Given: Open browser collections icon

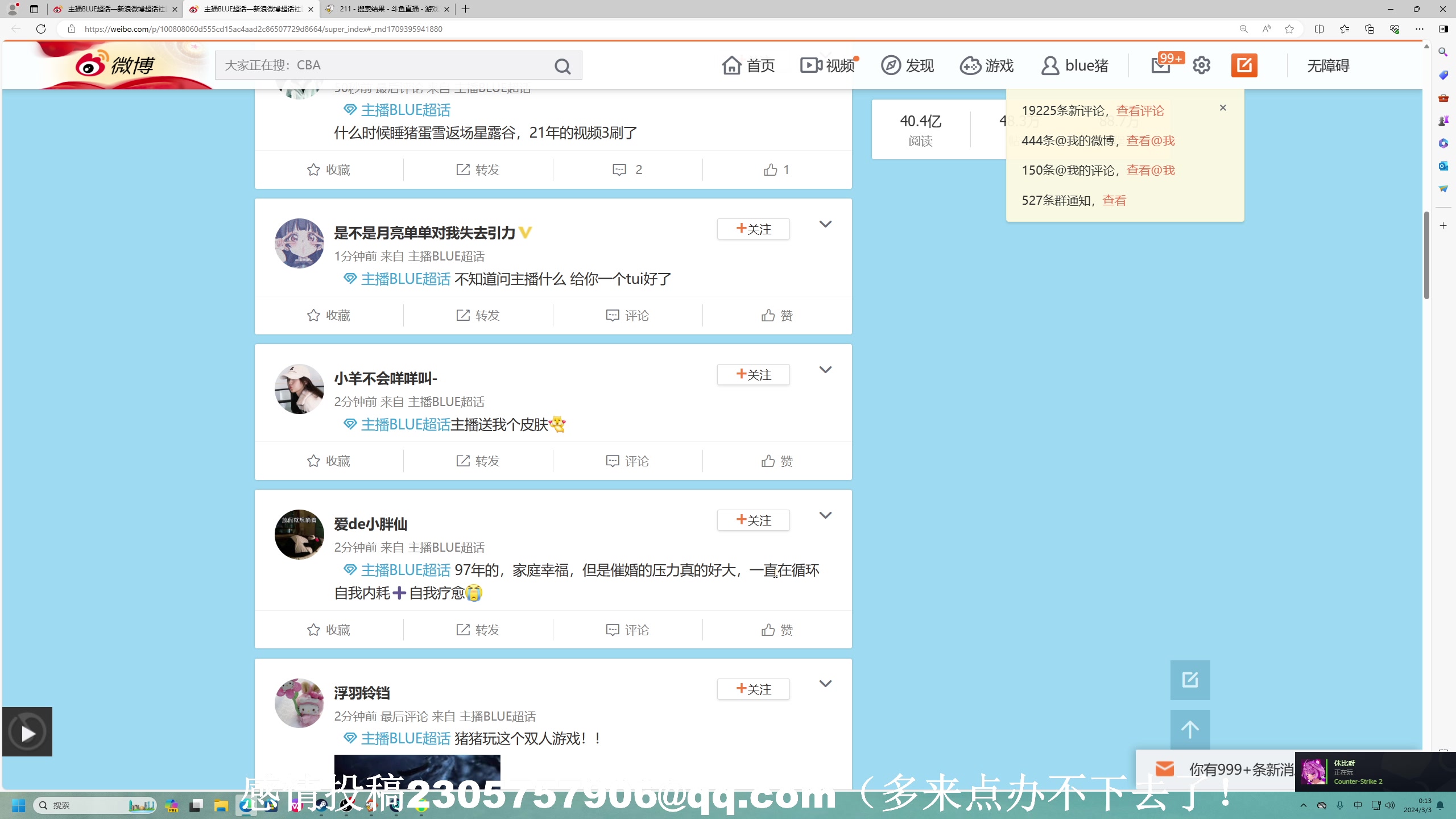Looking at the screenshot, I should pos(1370,29).
